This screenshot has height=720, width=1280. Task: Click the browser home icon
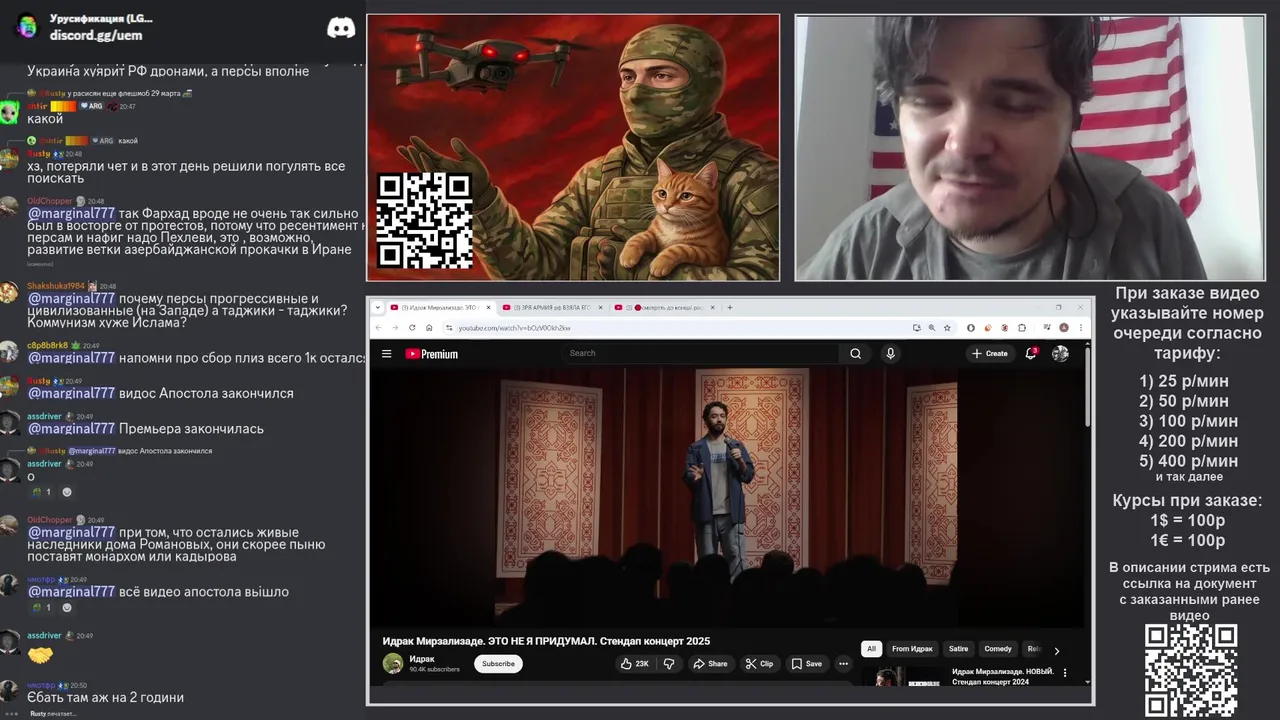[x=429, y=327]
